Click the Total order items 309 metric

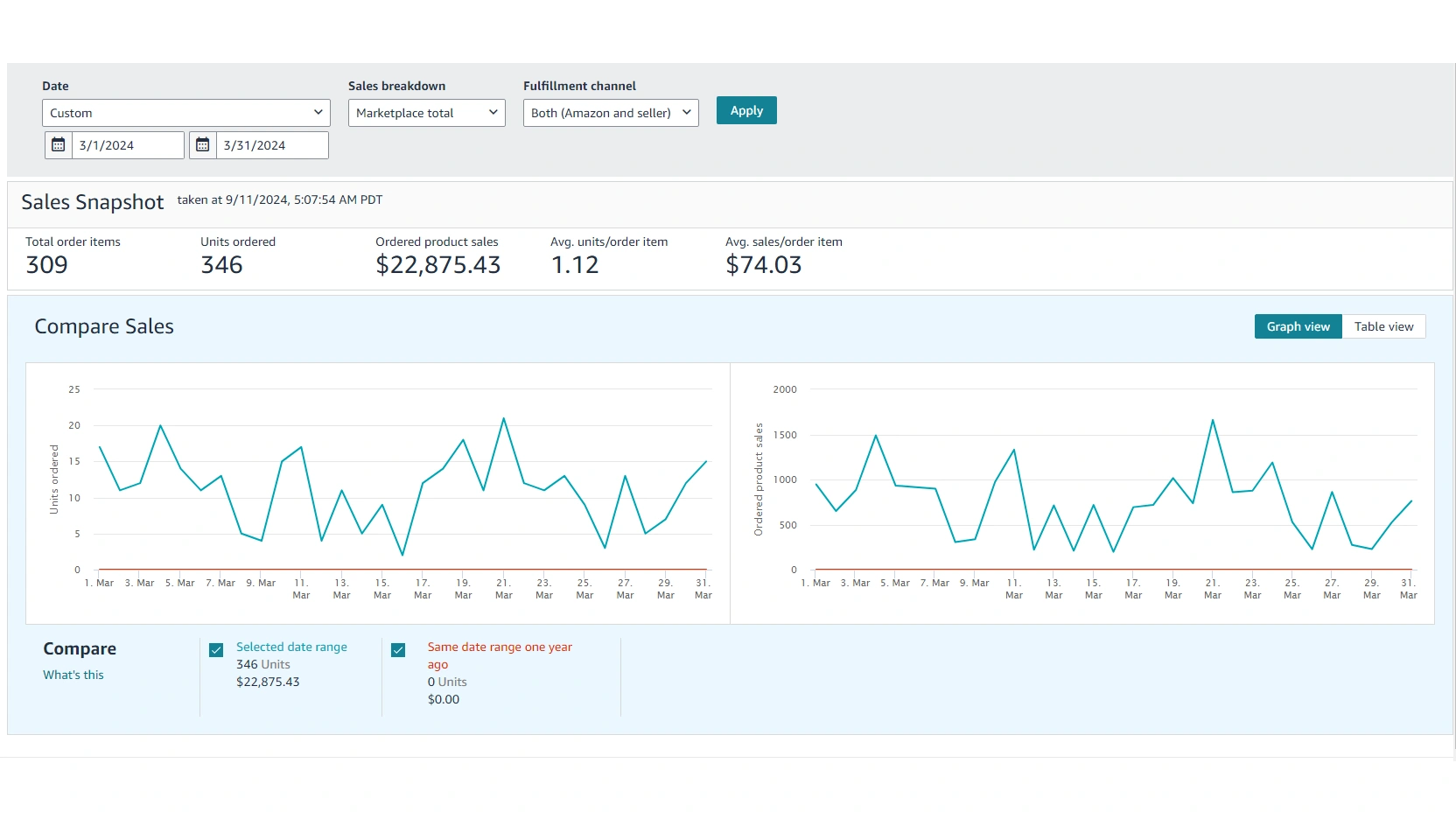click(47, 265)
